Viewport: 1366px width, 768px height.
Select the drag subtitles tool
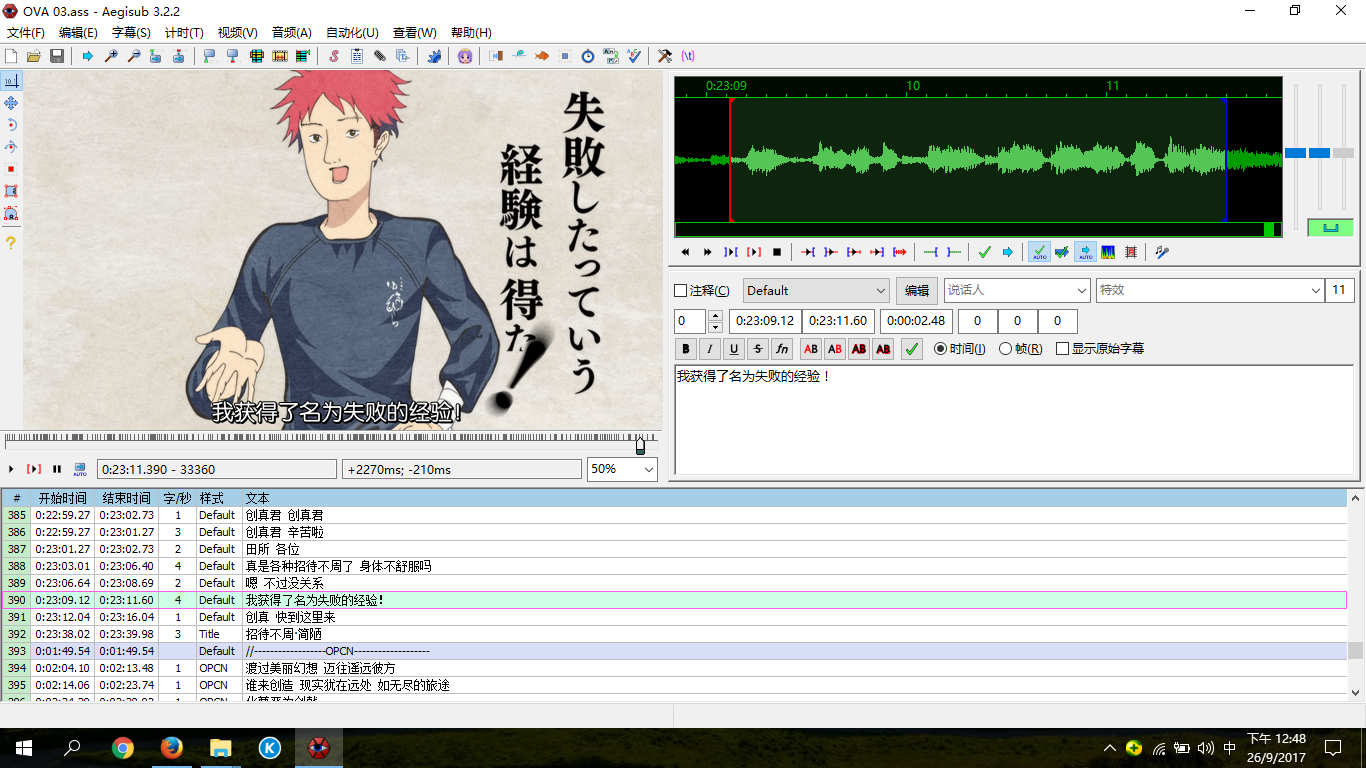(x=11, y=103)
